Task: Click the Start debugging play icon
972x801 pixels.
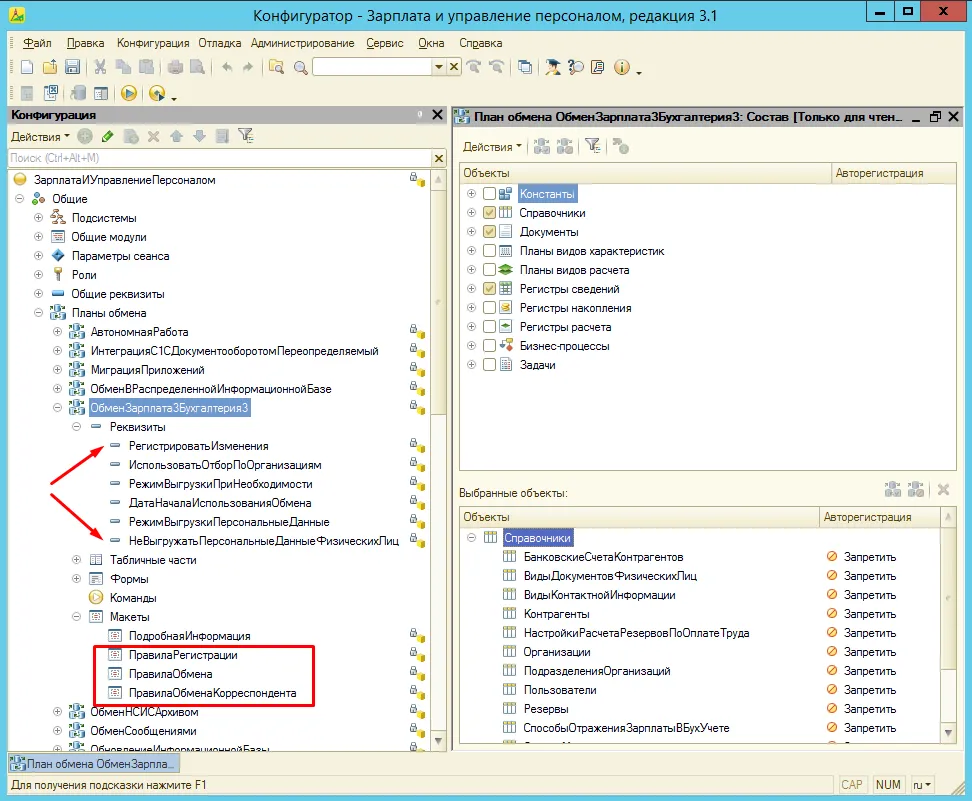Action: pyautogui.click(x=128, y=93)
